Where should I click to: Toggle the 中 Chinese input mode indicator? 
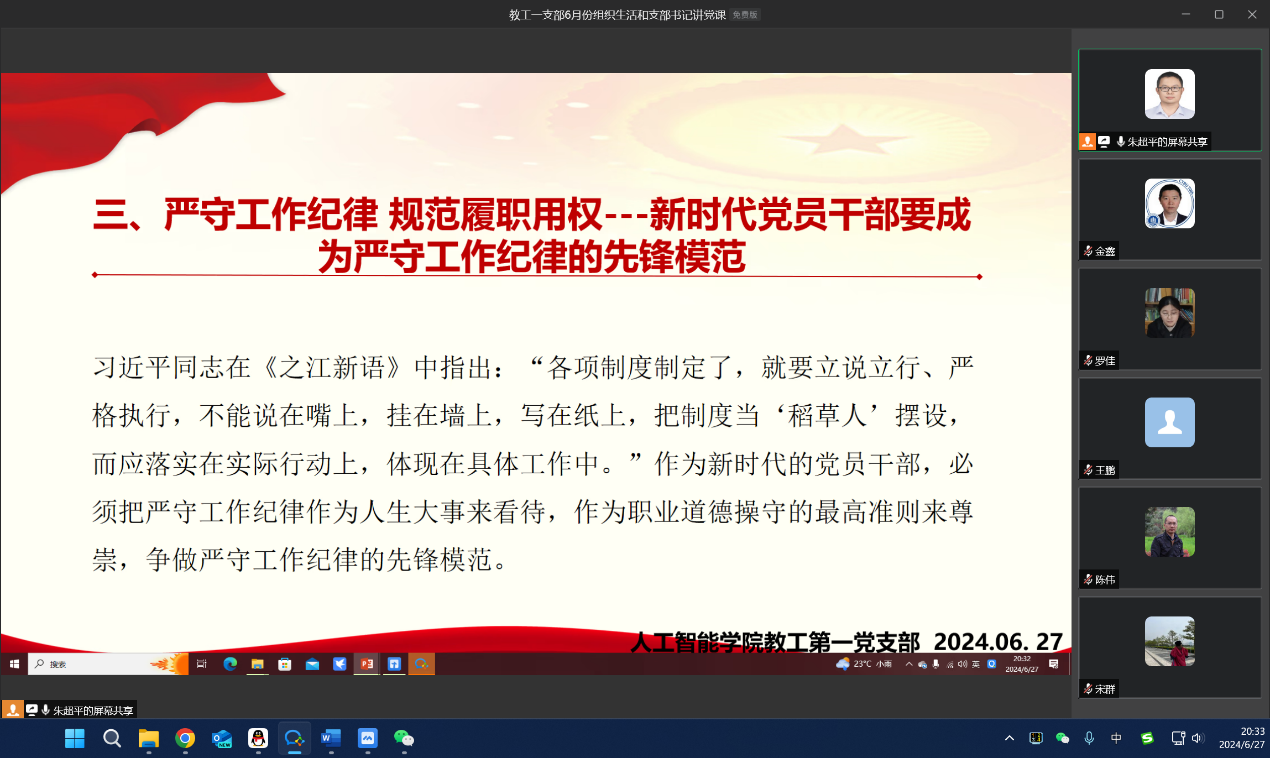click(x=1117, y=738)
